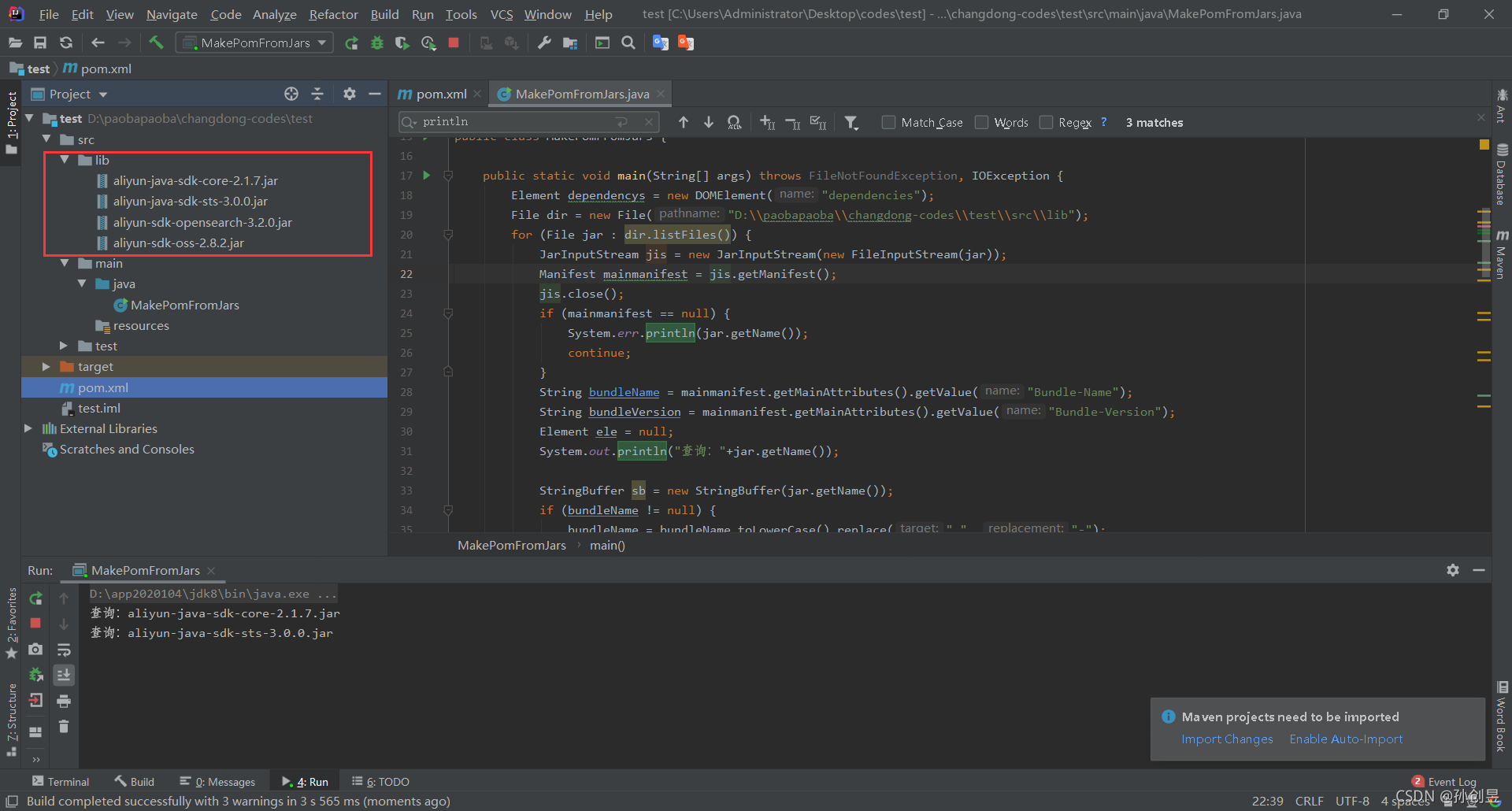The height and width of the screenshot is (811, 1512).
Task: Expand the test folder under src
Action: pos(64,346)
